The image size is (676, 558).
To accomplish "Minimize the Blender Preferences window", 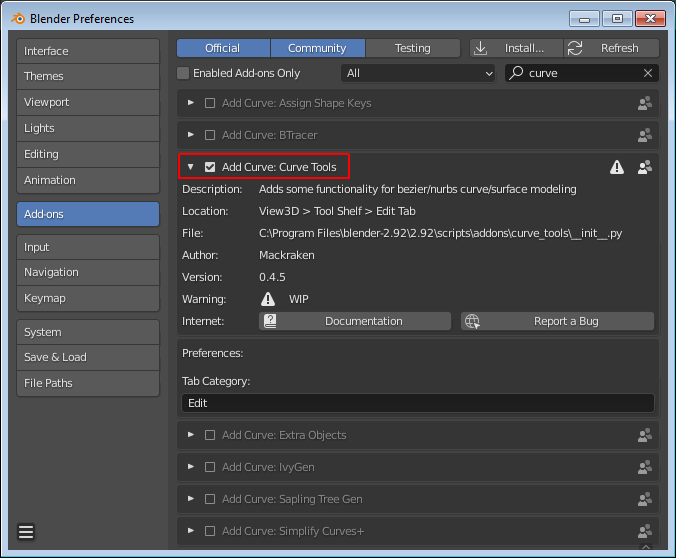I will click(x=584, y=19).
